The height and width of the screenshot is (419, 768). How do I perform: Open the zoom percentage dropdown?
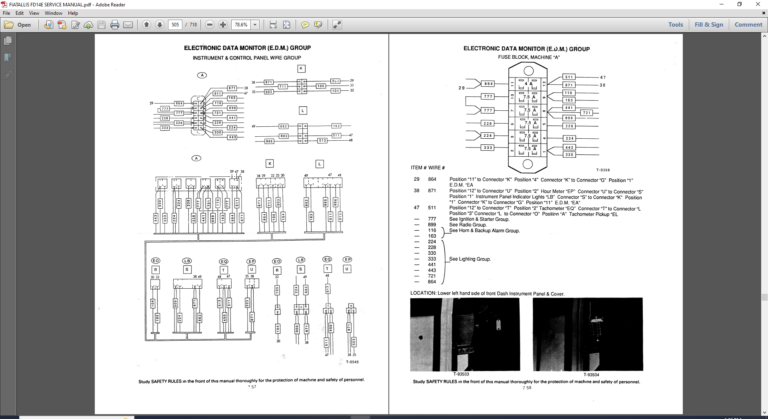point(255,24)
